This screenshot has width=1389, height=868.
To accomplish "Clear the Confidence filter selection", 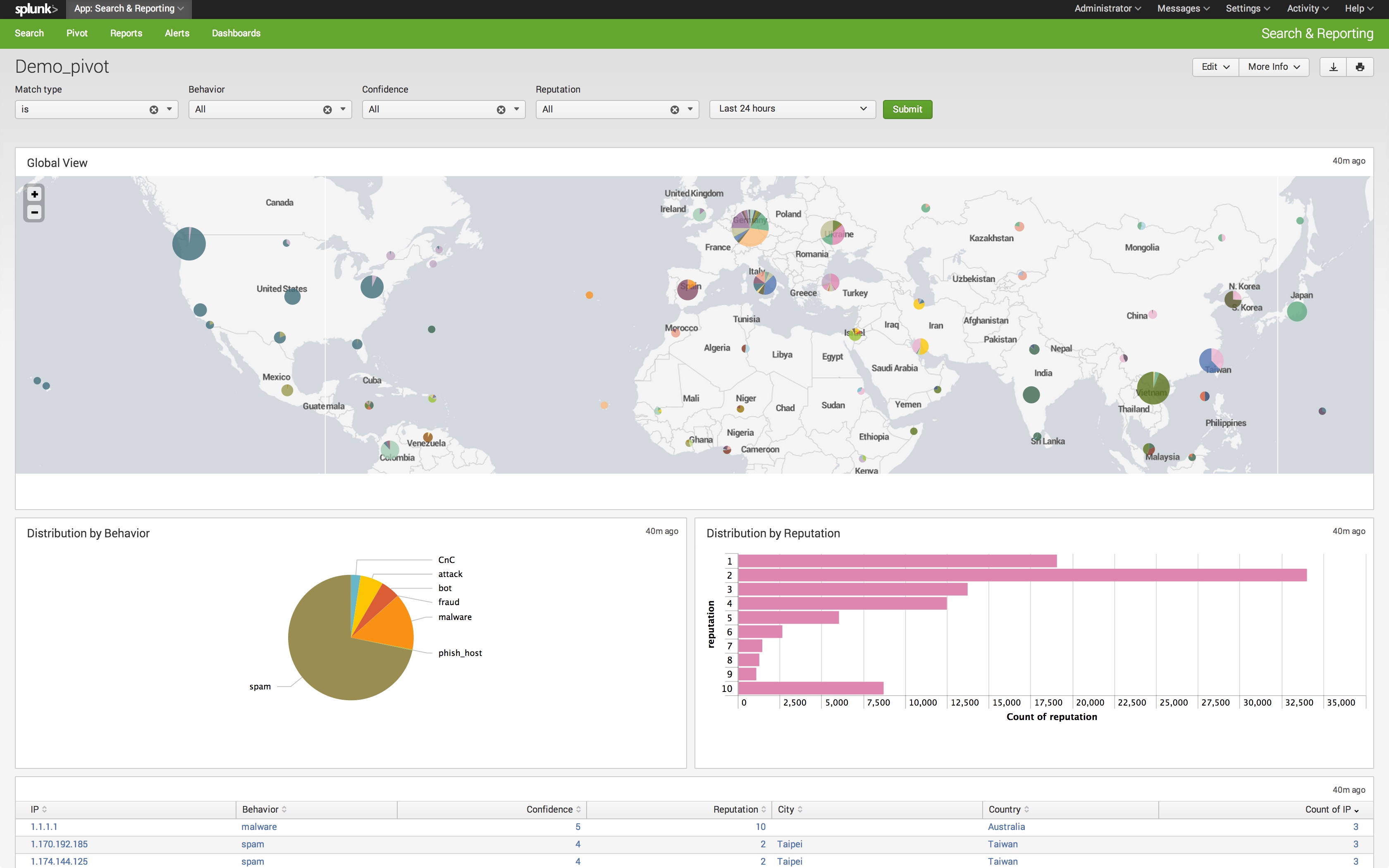I will tap(501, 110).
